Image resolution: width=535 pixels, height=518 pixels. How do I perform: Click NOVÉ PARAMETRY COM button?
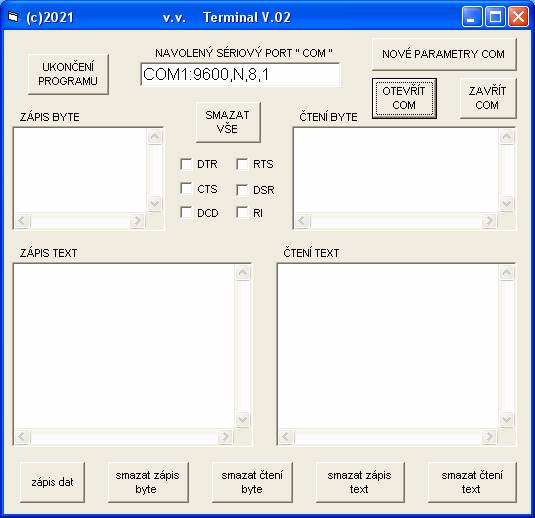point(444,54)
